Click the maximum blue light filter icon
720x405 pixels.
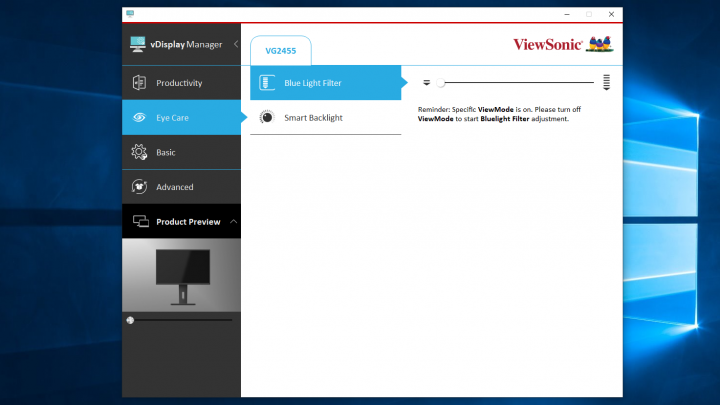(x=607, y=83)
